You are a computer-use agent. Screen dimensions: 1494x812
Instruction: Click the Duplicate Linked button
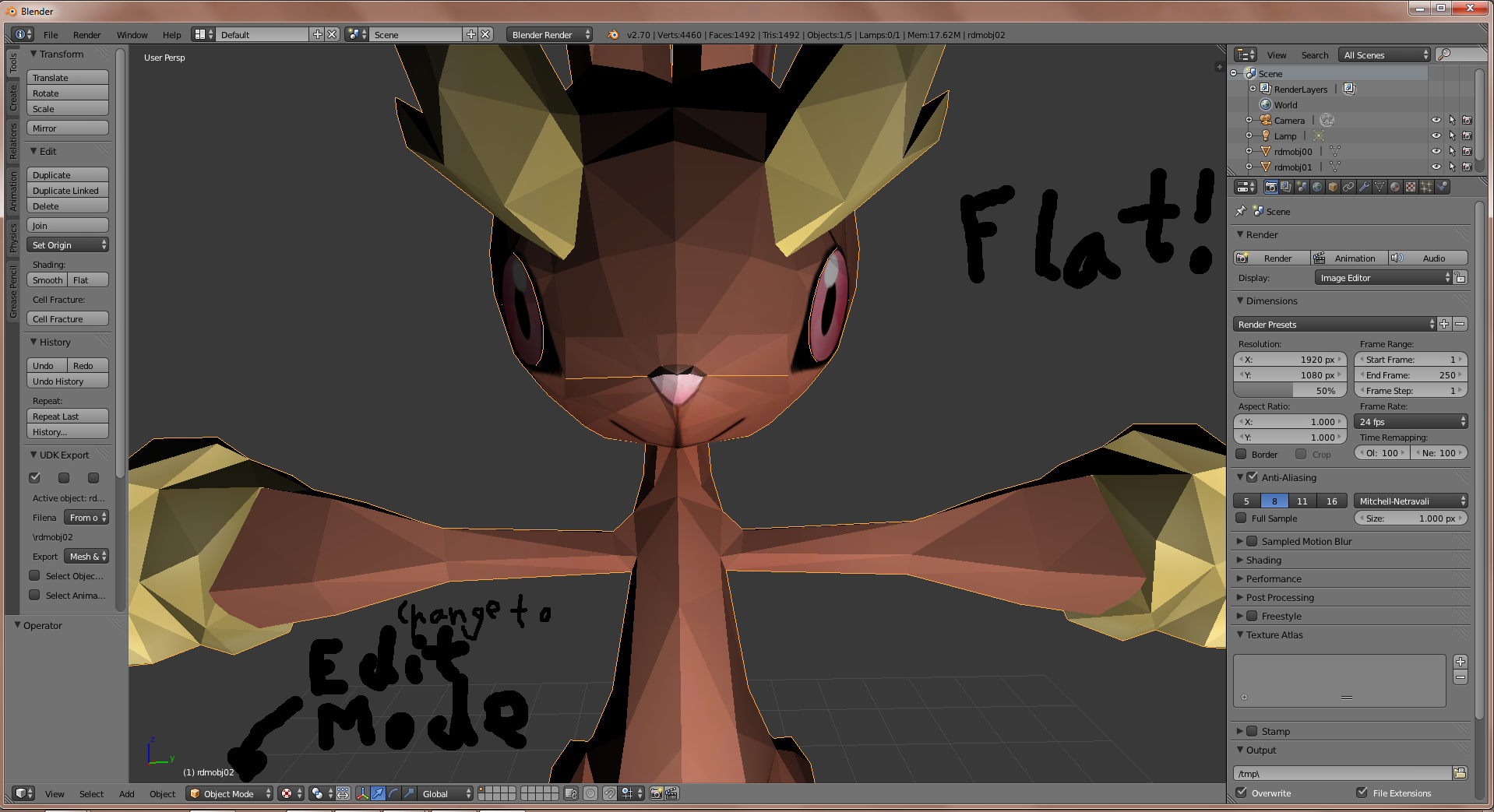pyautogui.click(x=68, y=190)
